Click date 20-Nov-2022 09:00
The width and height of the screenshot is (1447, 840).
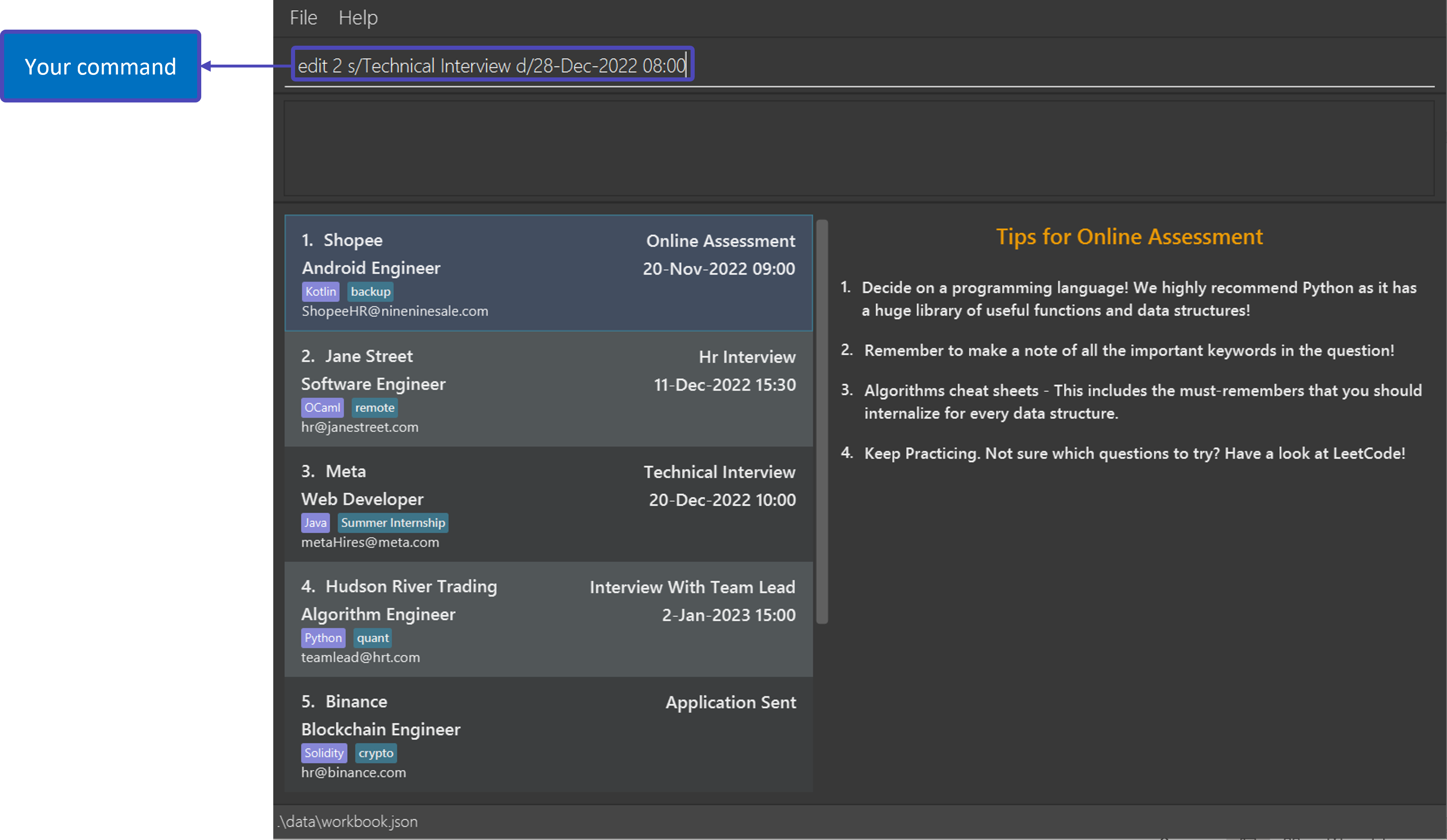[x=719, y=269]
